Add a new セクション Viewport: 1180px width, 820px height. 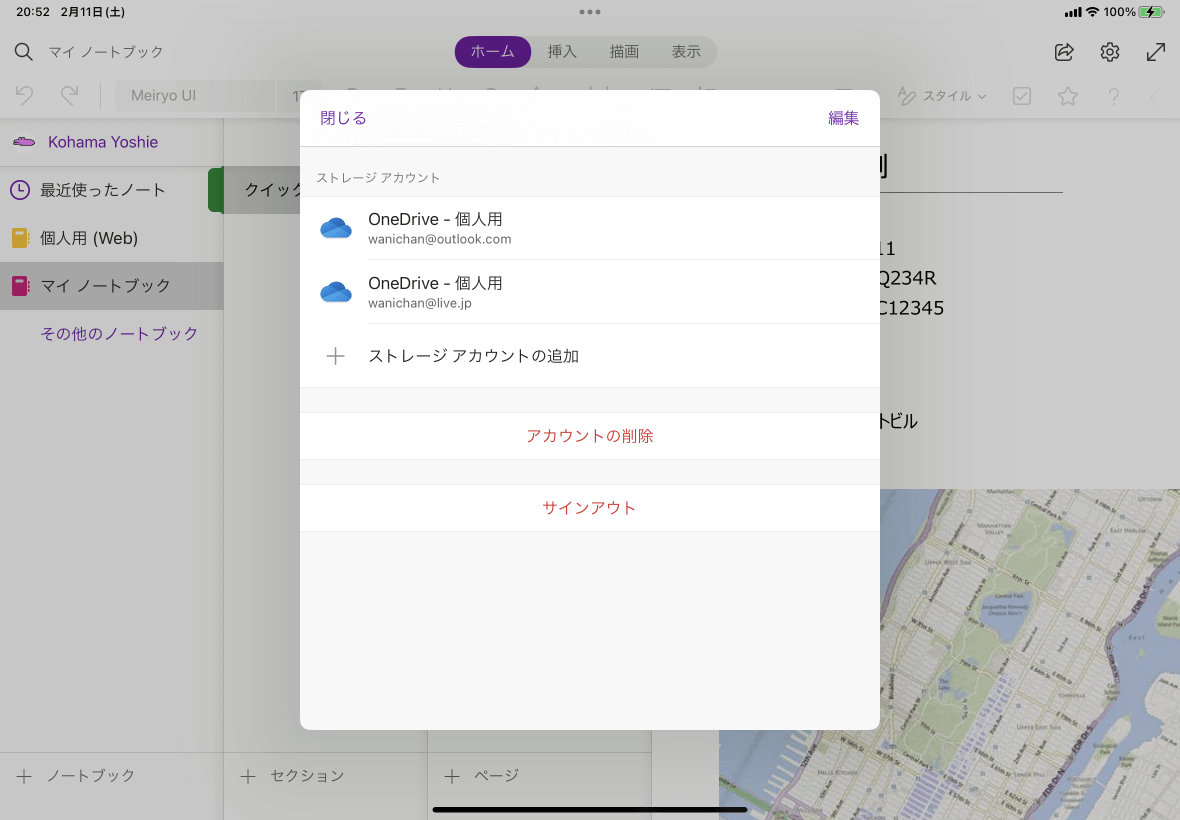[x=292, y=776]
